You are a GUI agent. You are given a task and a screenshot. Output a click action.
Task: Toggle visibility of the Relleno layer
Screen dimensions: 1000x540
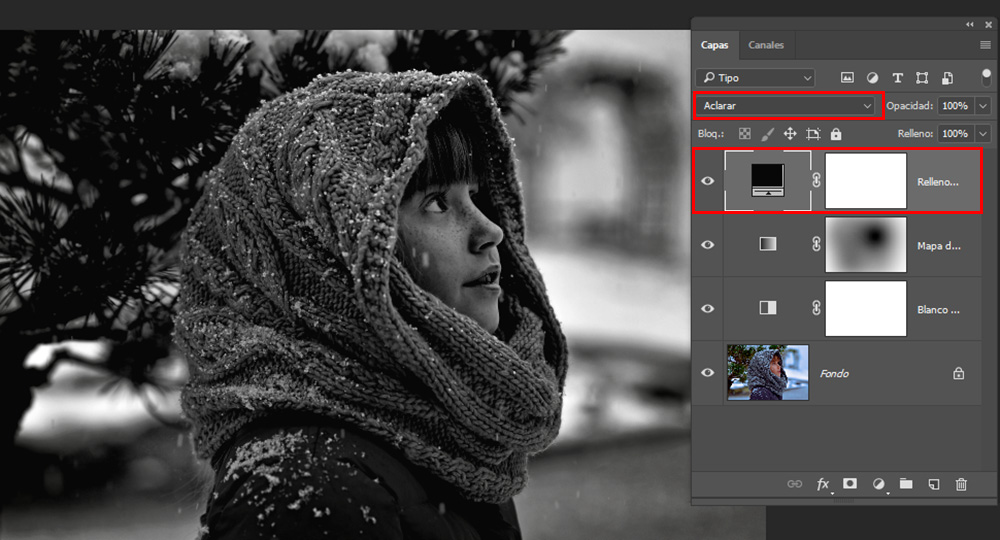tap(708, 181)
